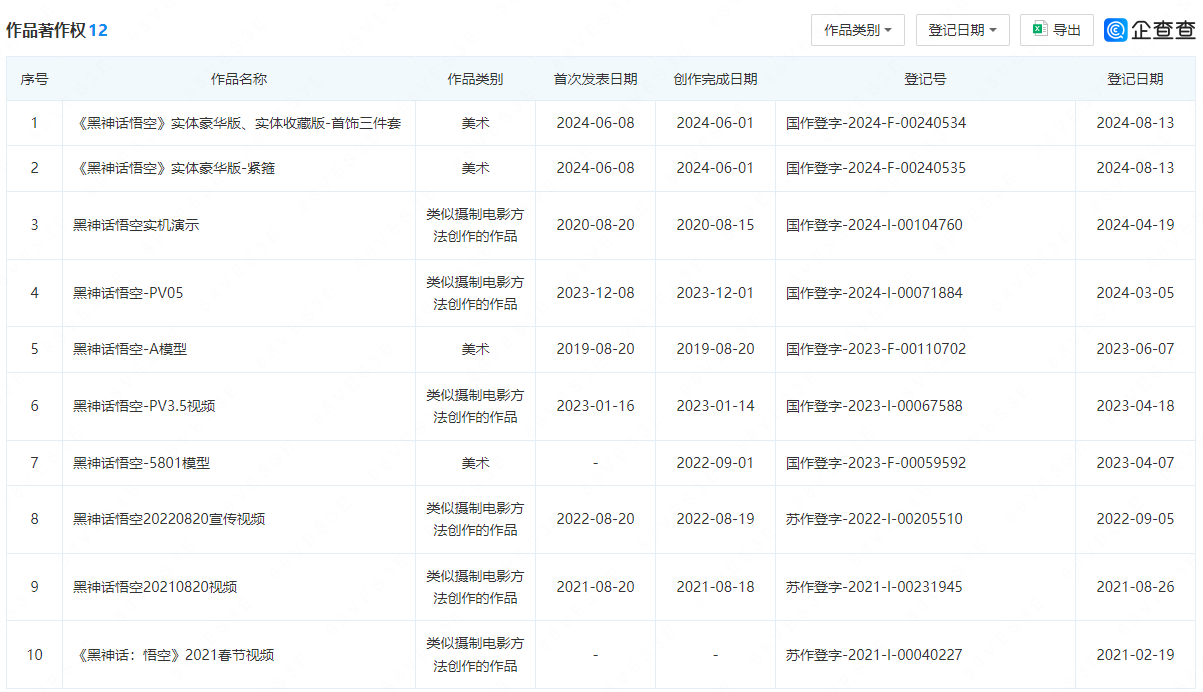1203x692 pixels.
Task: Open the 作品类别 filter dropdown
Action: (855, 29)
